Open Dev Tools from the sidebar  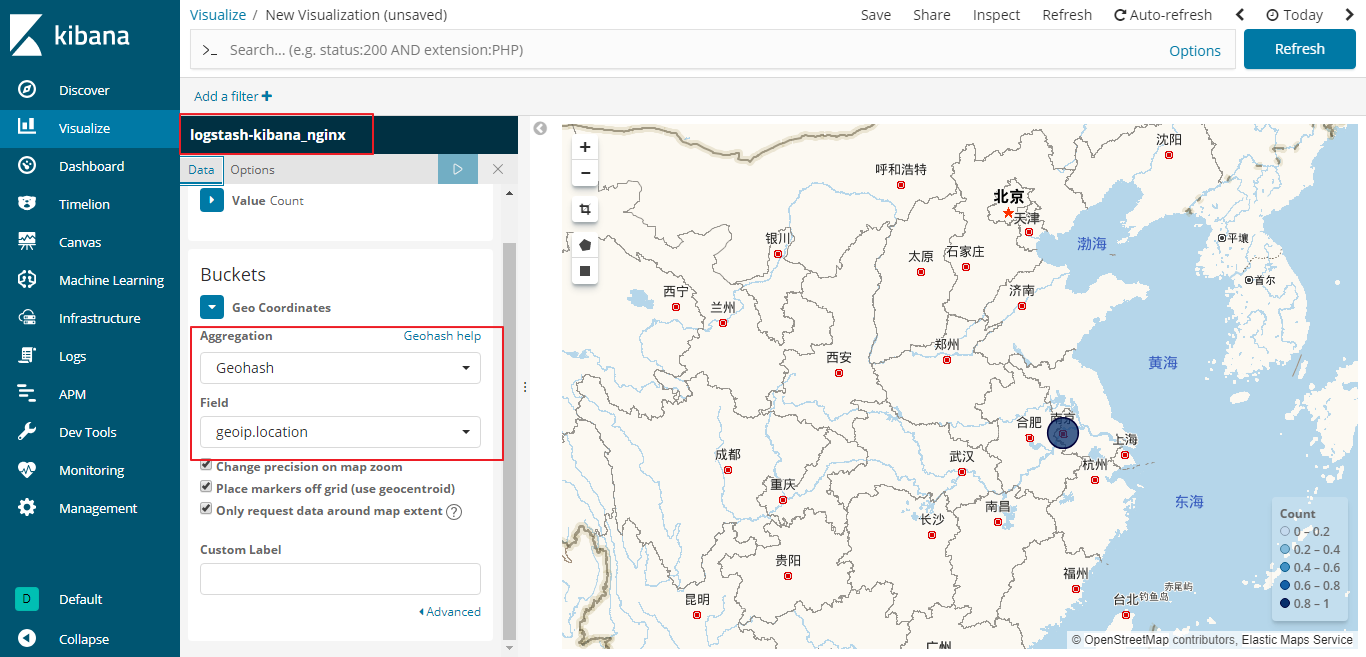[x=87, y=432]
